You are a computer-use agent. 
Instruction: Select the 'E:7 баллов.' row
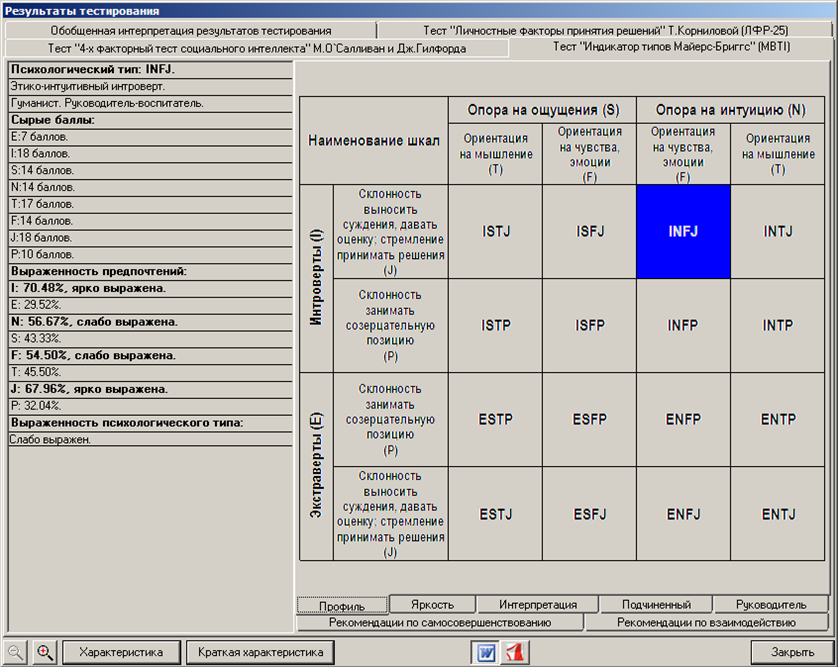[151, 137]
